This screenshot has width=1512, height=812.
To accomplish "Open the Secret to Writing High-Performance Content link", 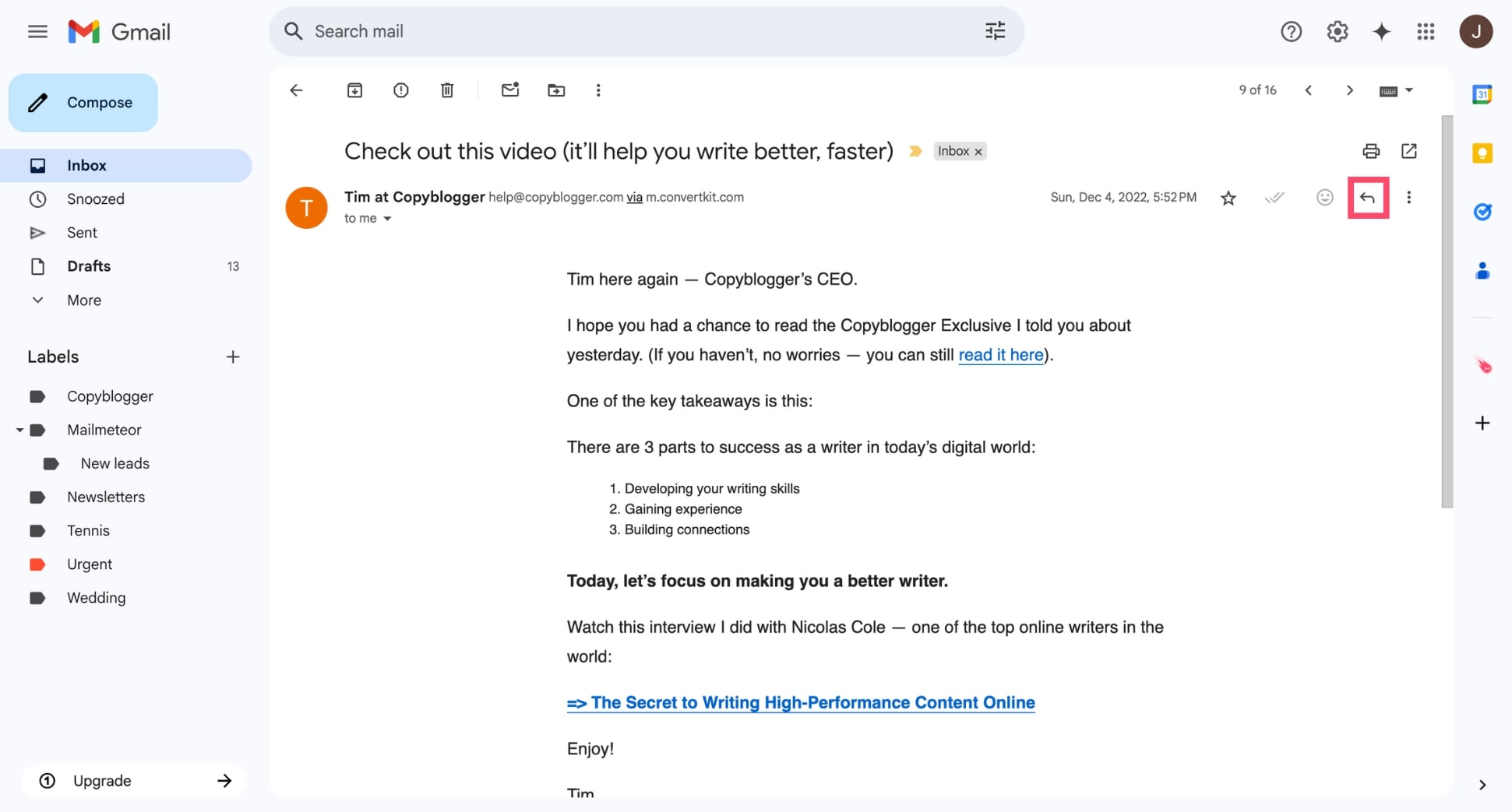I will tap(801, 703).
